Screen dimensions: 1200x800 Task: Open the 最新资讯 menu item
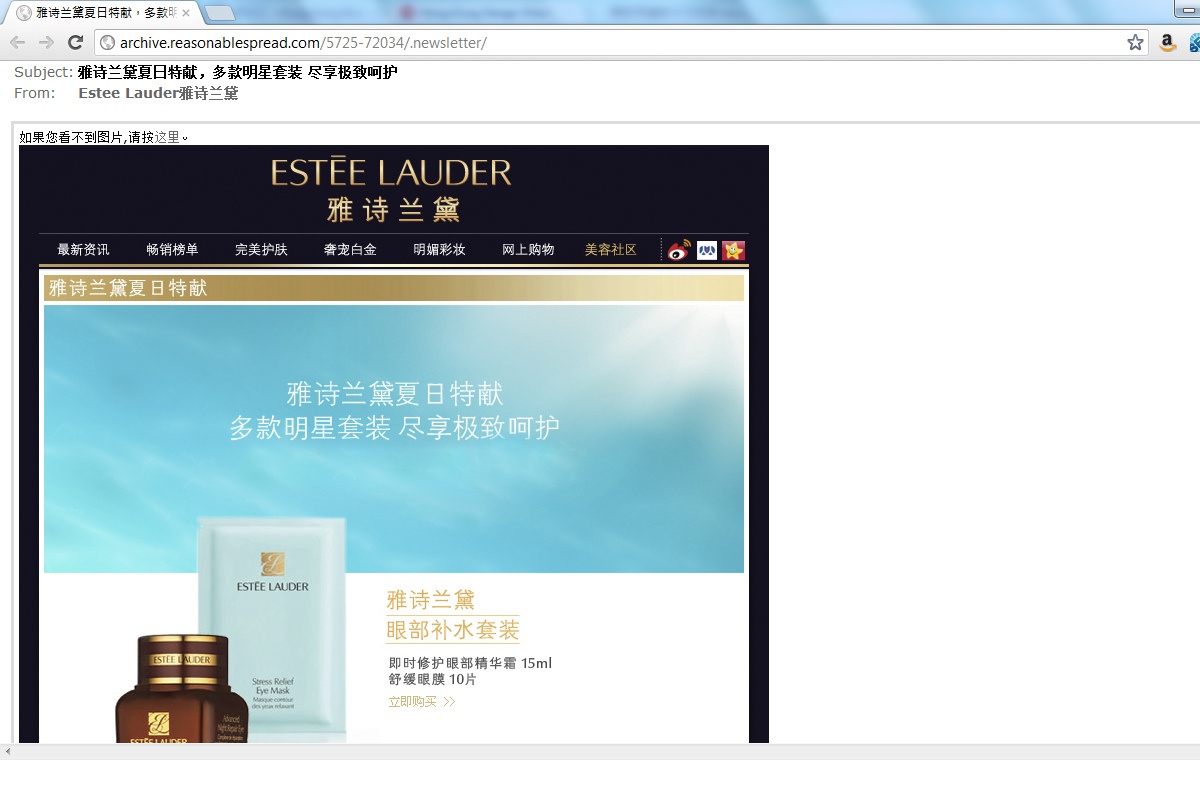click(84, 249)
